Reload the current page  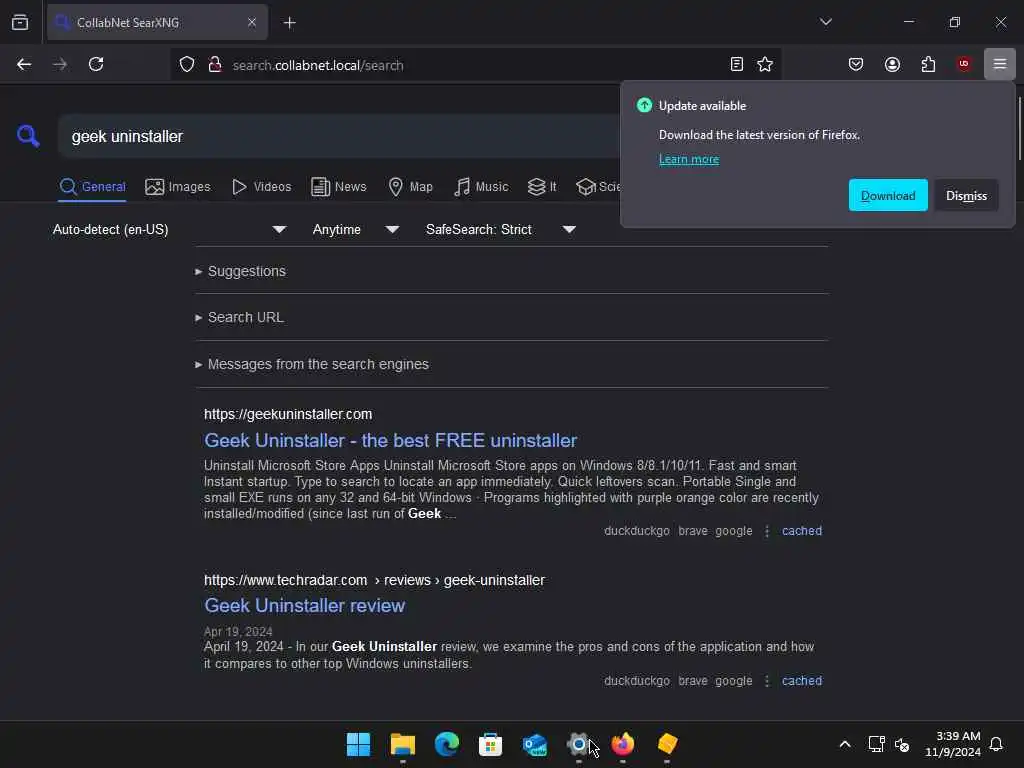tap(96, 64)
